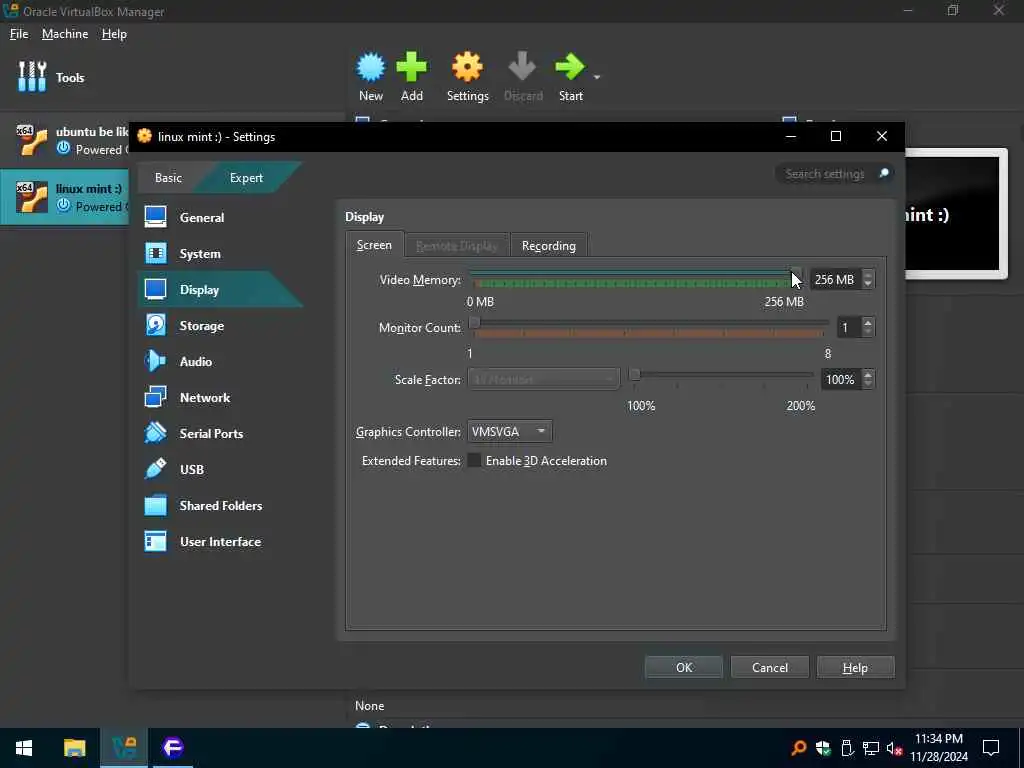Click the Windows Security tray icon
This screenshot has width=1024, height=768.
click(823, 748)
